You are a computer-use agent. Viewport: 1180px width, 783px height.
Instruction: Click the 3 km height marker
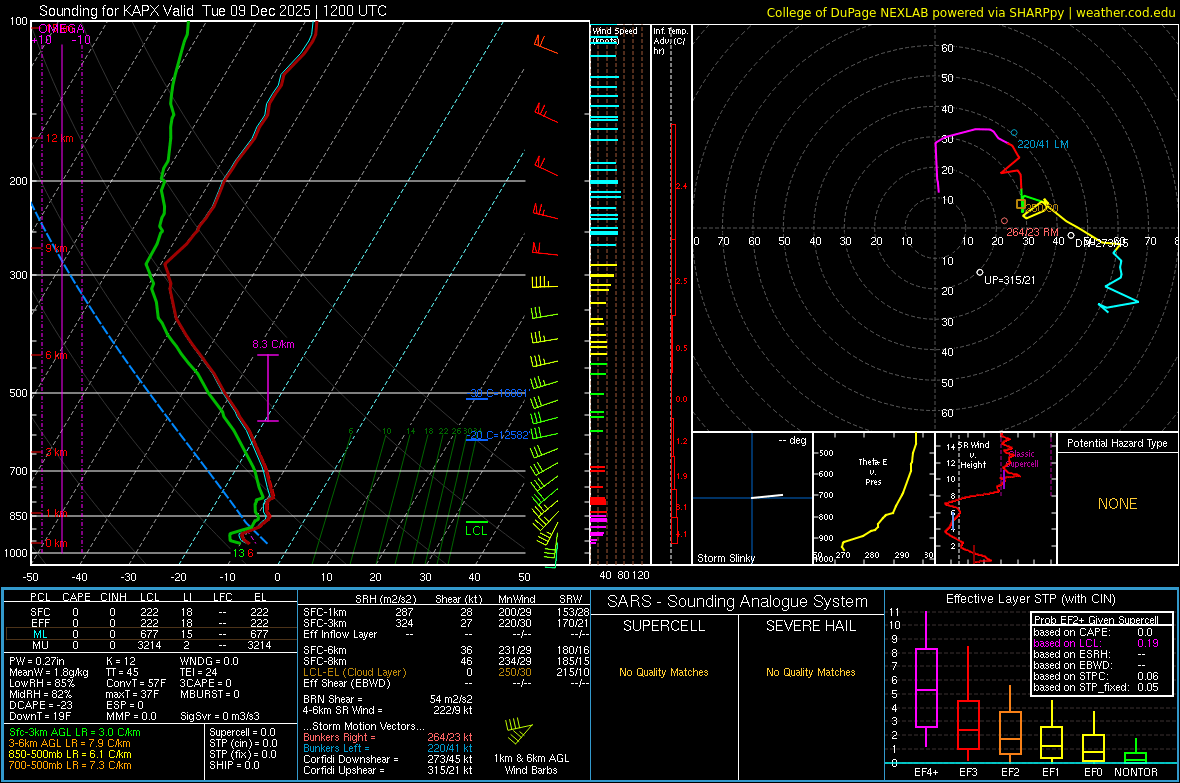click(56, 452)
